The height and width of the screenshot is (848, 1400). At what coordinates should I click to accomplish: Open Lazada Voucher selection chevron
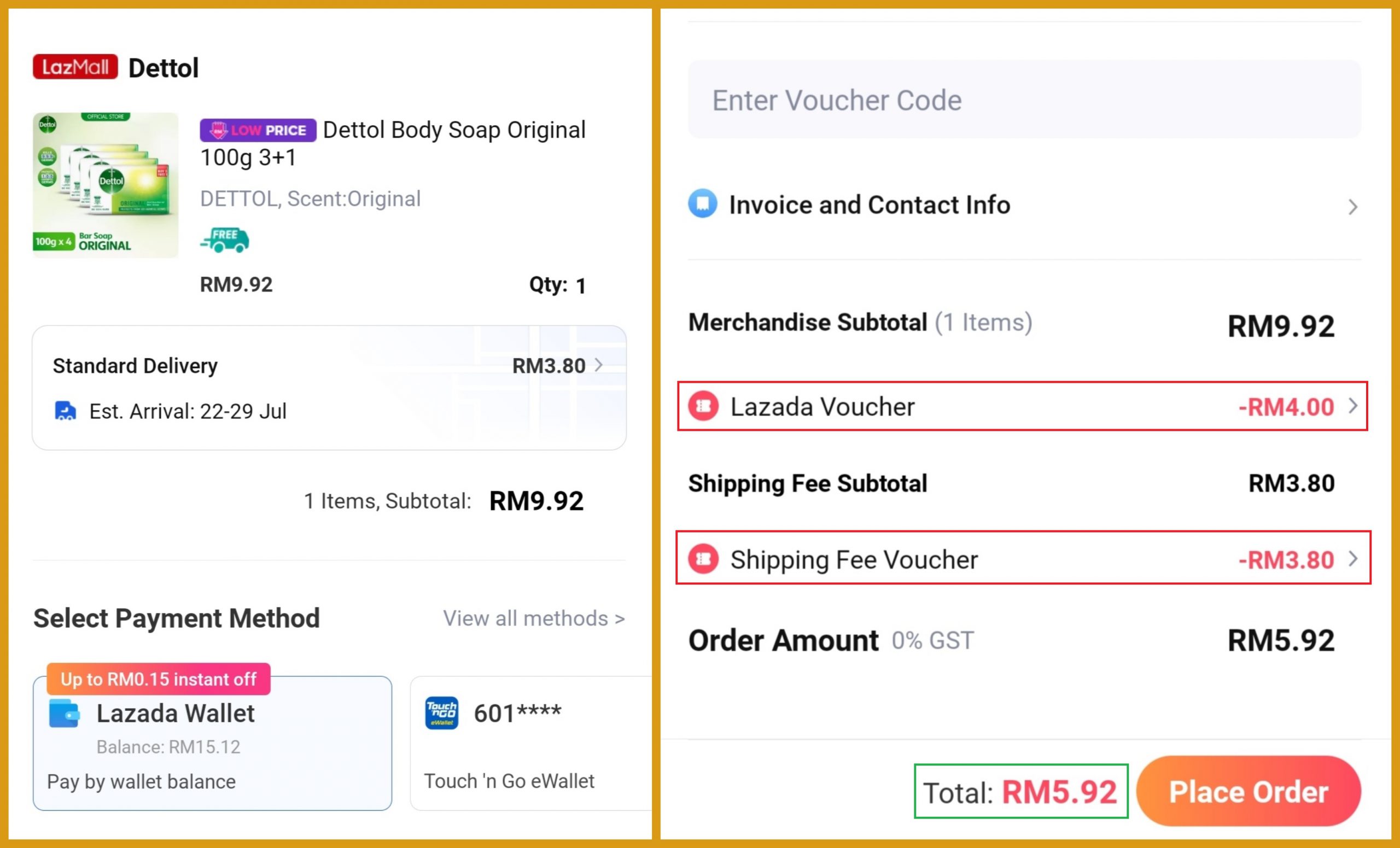[x=1352, y=406]
